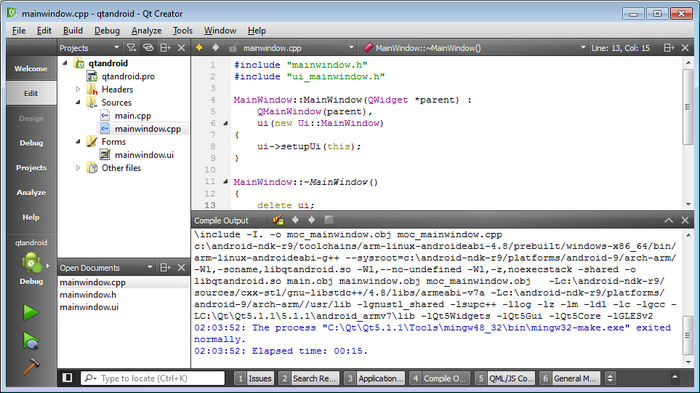The width and height of the screenshot is (700, 393).
Task: Switch to Welcome mode in sidebar
Action: pyautogui.click(x=31, y=69)
